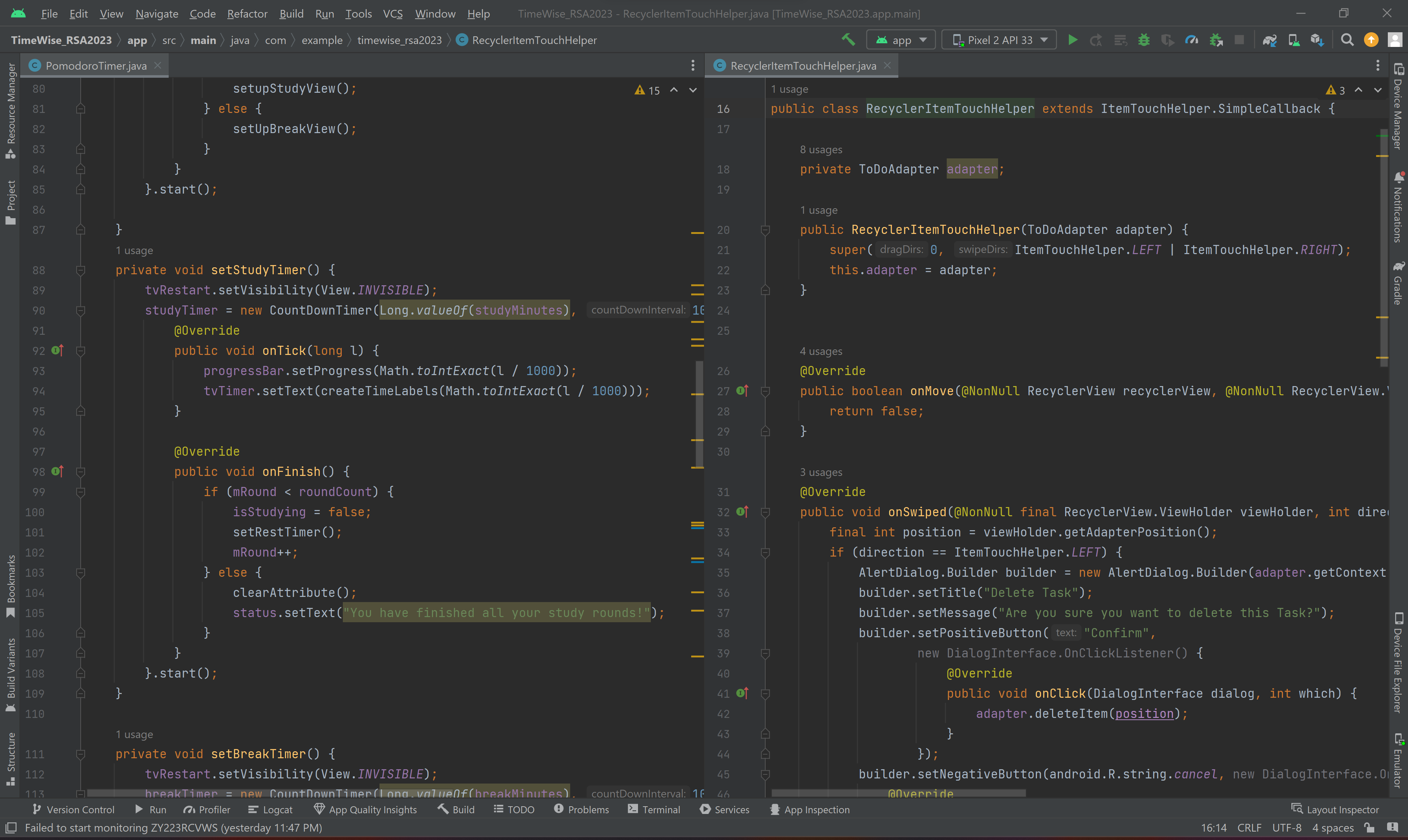This screenshot has width=1408, height=840.
Task: Toggle fold marker at setStudyTimer method line 88
Action: point(80,271)
